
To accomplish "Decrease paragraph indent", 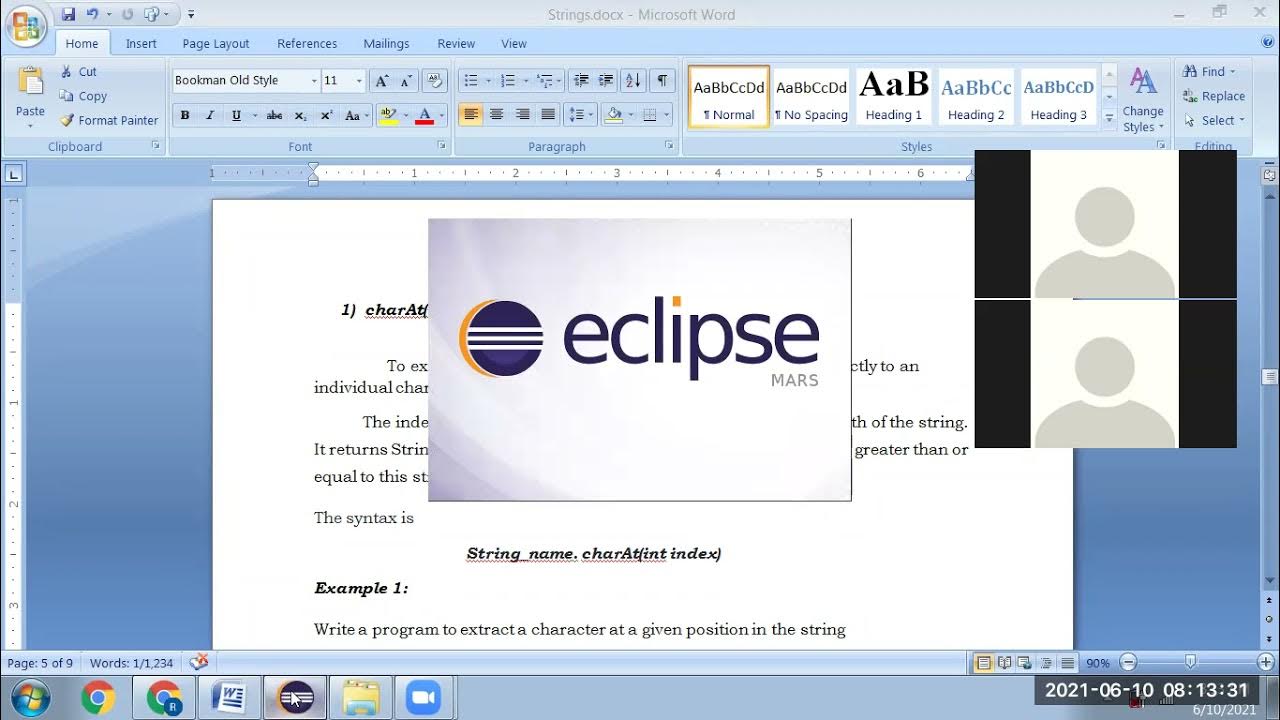I will pos(581,81).
